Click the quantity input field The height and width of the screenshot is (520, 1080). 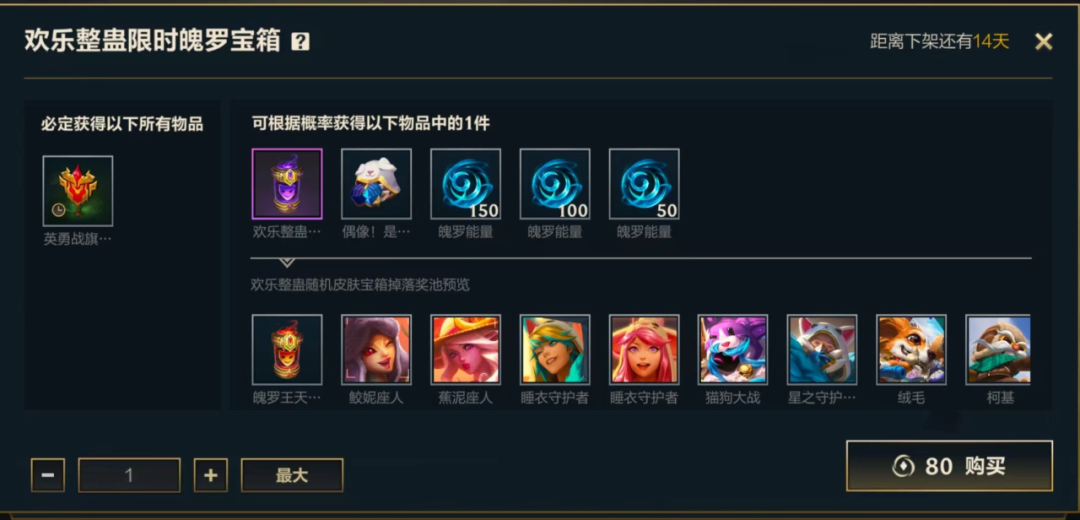129,475
